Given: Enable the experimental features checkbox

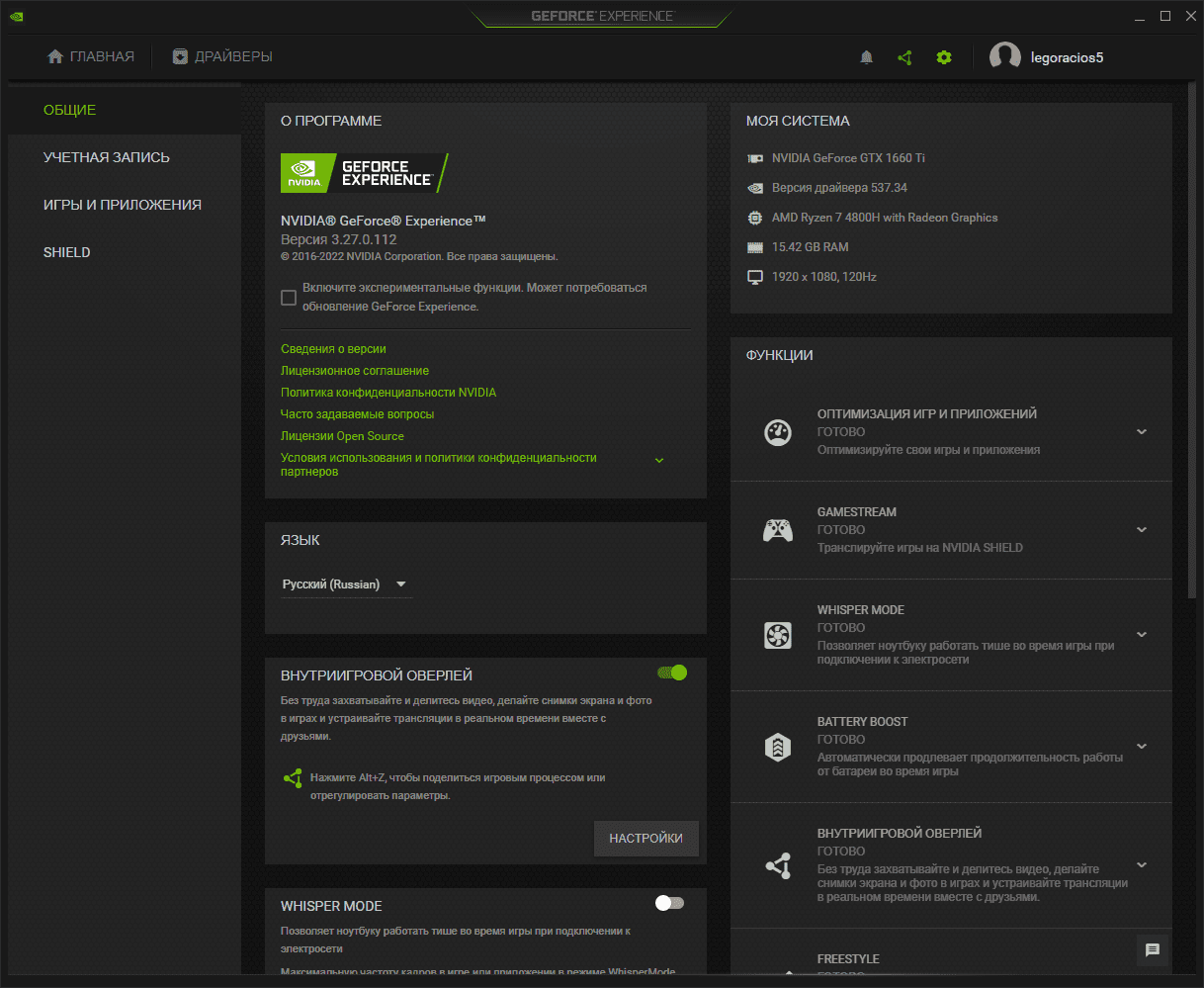Looking at the screenshot, I should [289, 297].
